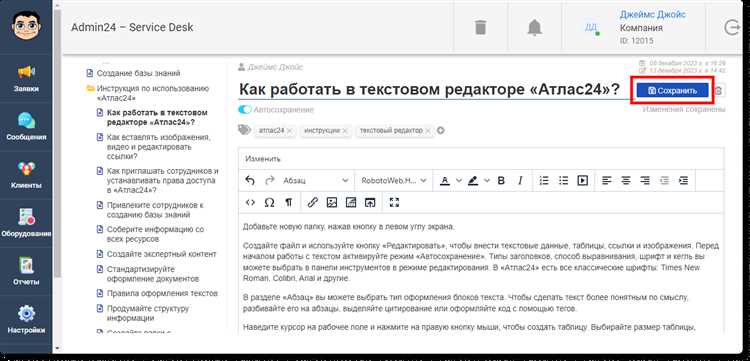Open the trash bin in the header
The height and width of the screenshot is (361, 750).
coord(480,27)
